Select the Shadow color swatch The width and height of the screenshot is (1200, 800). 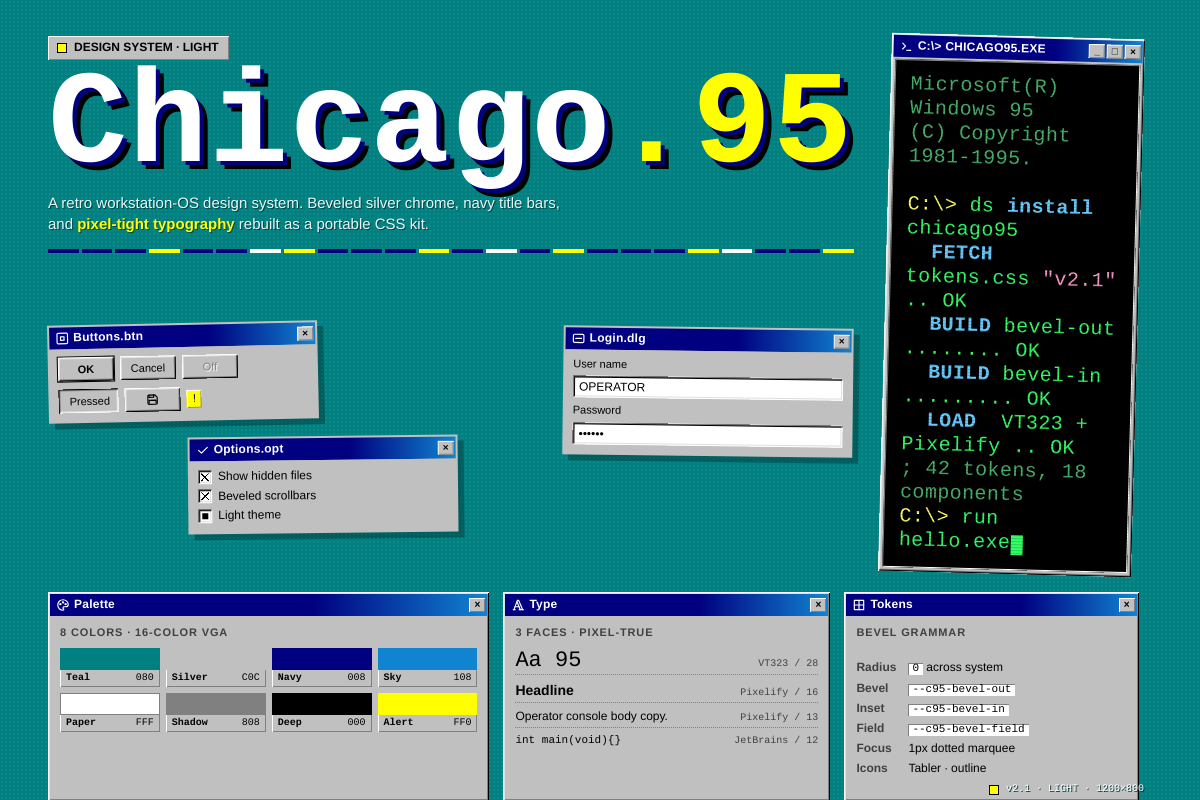point(216,712)
